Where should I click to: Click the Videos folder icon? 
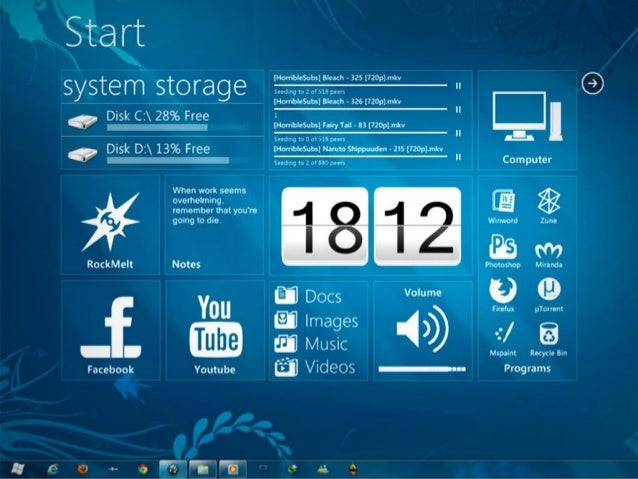pyautogui.click(x=286, y=367)
